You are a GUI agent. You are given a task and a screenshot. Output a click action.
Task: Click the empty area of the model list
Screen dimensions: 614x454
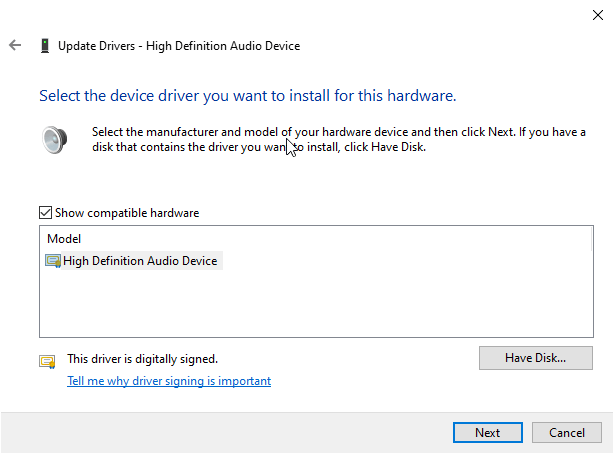point(300,305)
